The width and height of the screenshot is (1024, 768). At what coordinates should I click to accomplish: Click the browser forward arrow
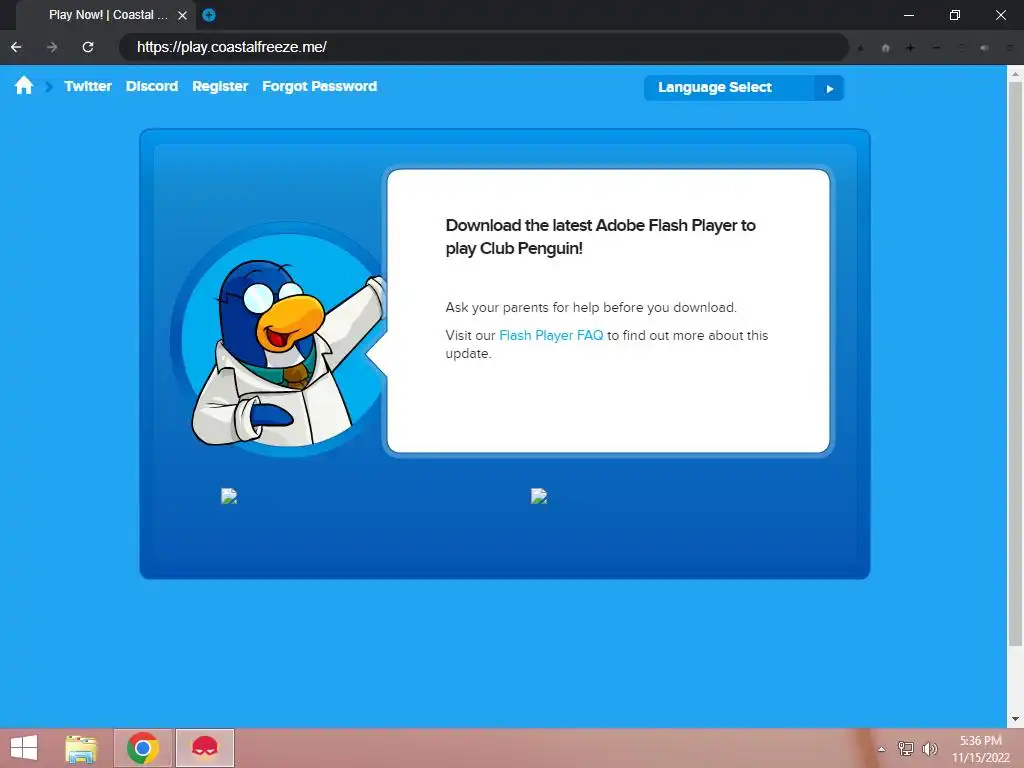tap(52, 47)
